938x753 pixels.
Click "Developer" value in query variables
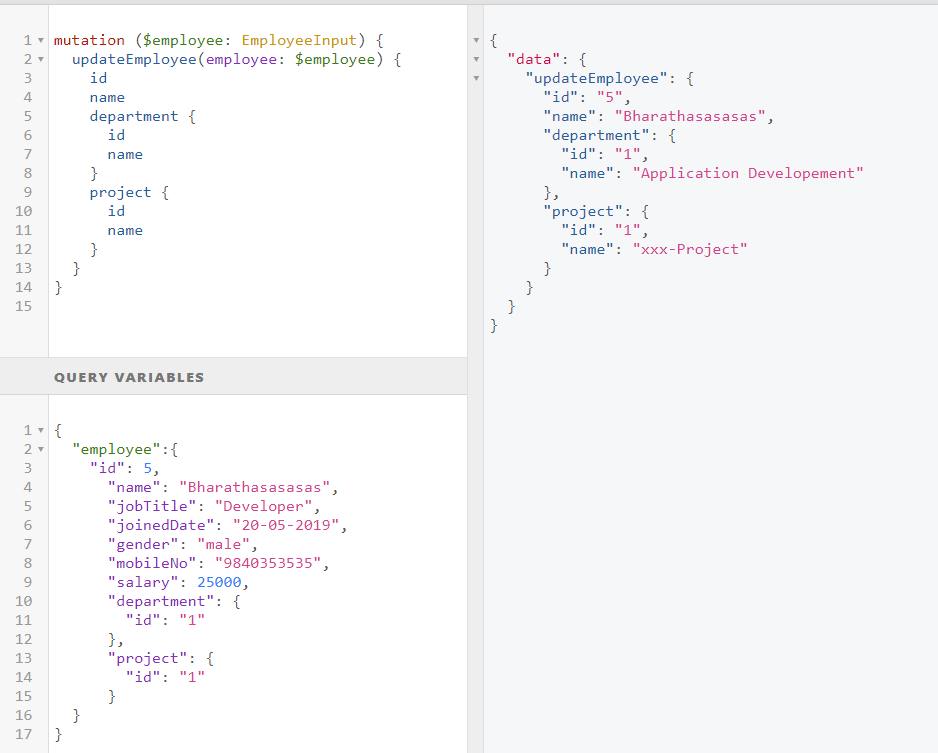coord(263,507)
